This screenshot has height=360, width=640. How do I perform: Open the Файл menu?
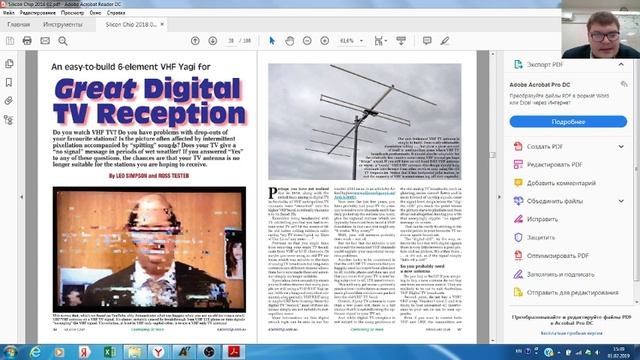click(8, 13)
